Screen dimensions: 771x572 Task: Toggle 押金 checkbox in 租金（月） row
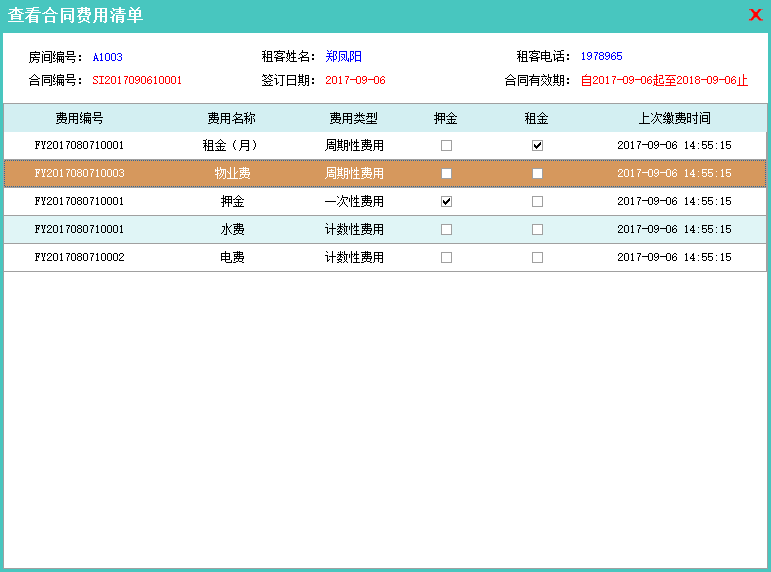[446, 145]
